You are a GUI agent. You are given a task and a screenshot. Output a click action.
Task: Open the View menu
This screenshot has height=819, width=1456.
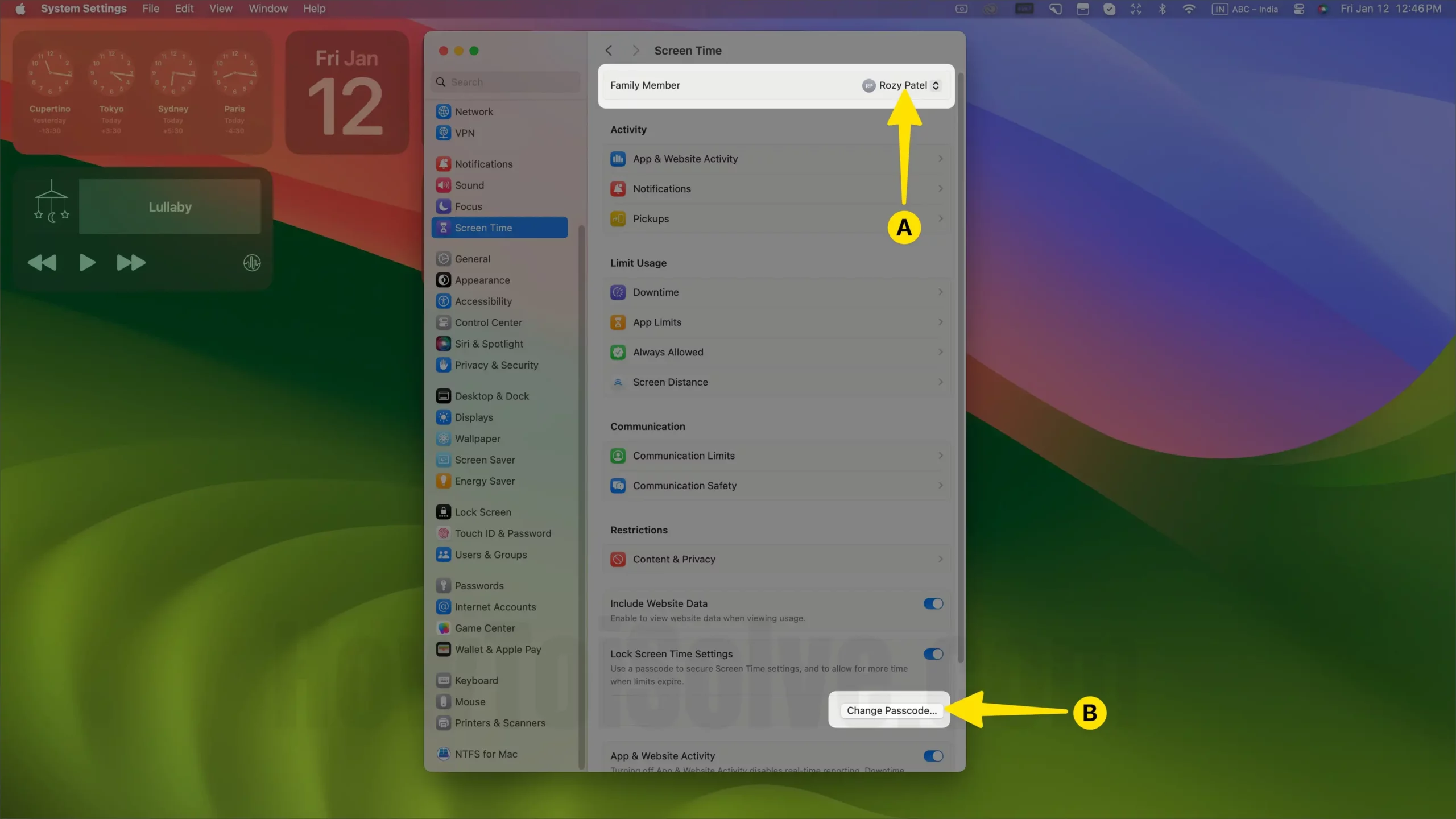pos(220,9)
